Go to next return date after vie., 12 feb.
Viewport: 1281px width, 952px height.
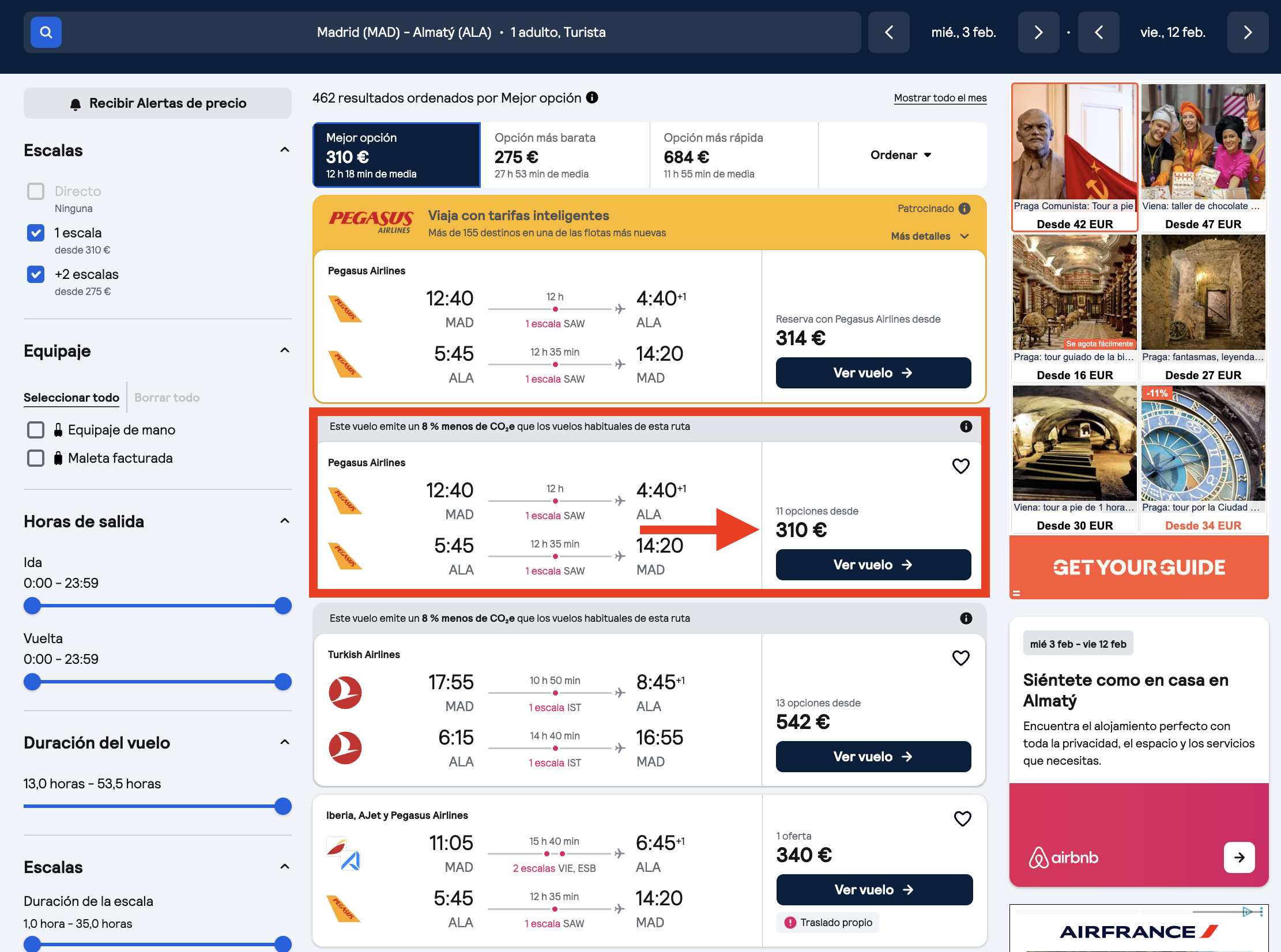pyautogui.click(x=1248, y=32)
